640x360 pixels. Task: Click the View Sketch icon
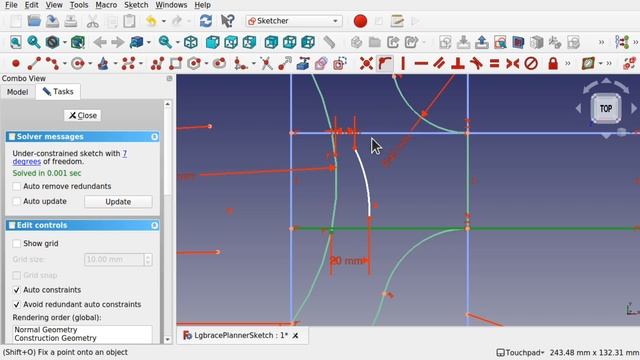tap(500, 42)
